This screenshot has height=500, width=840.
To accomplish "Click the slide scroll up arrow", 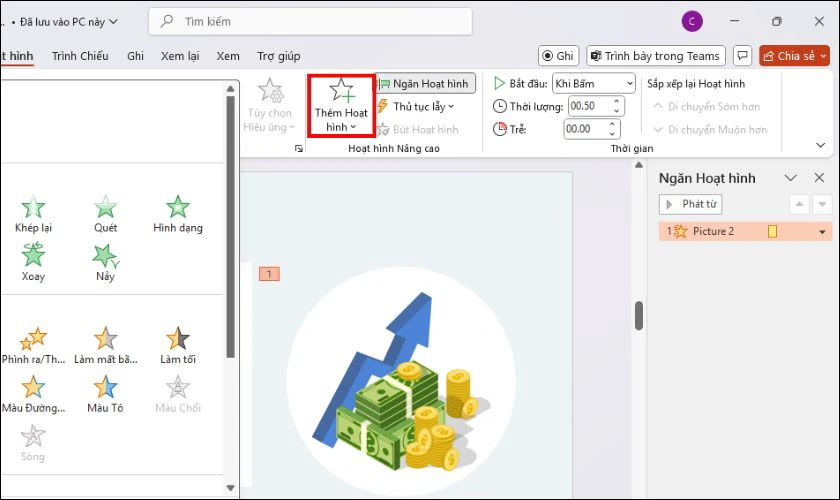I will point(639,165).
